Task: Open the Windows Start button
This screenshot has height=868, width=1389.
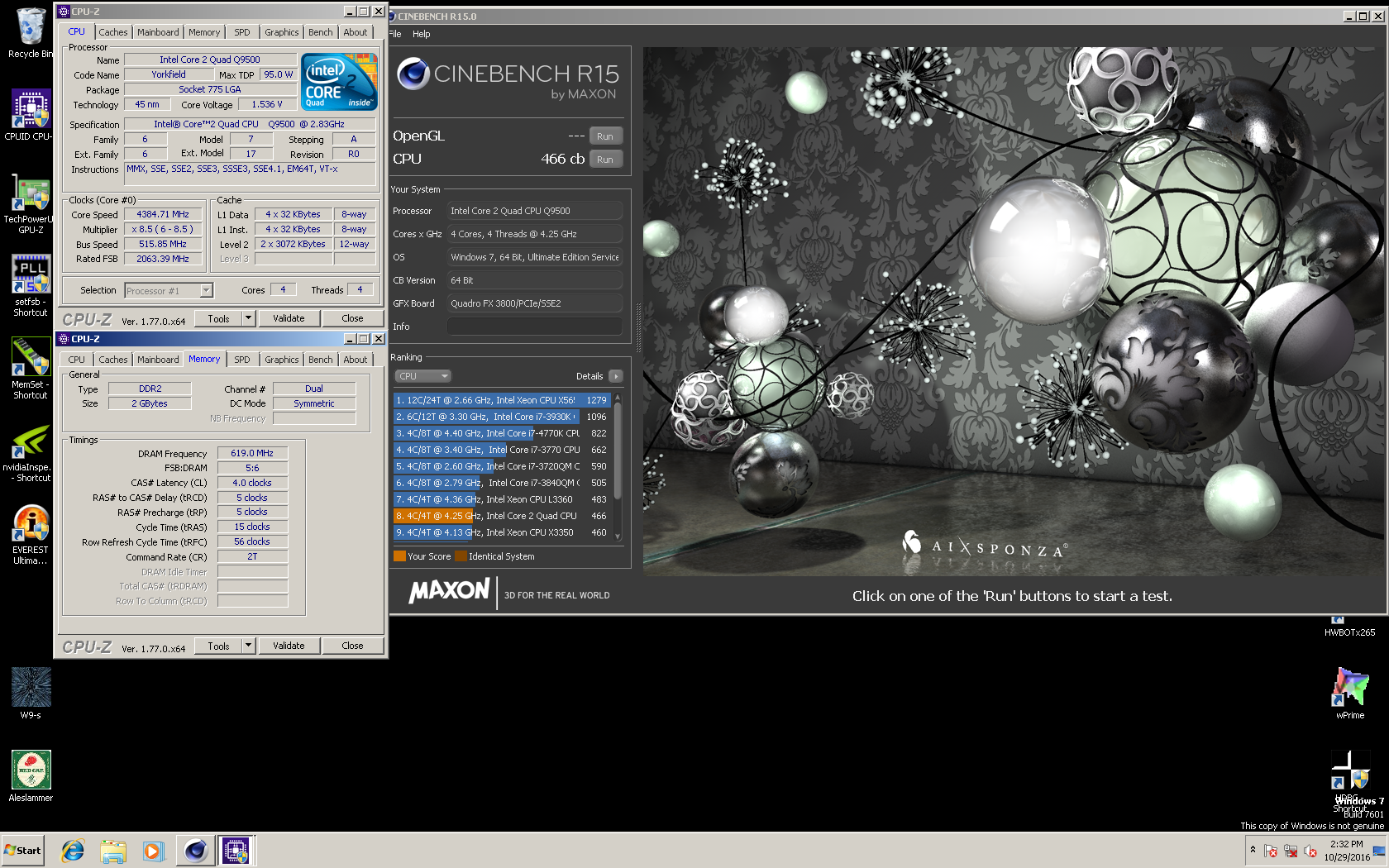Action: point(23,851)
